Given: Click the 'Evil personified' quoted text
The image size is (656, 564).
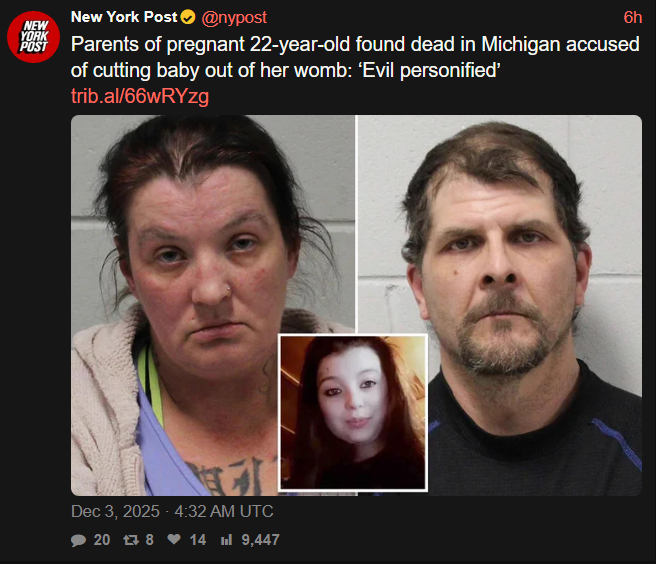Looking at the screenshot, I should [429, 70].
